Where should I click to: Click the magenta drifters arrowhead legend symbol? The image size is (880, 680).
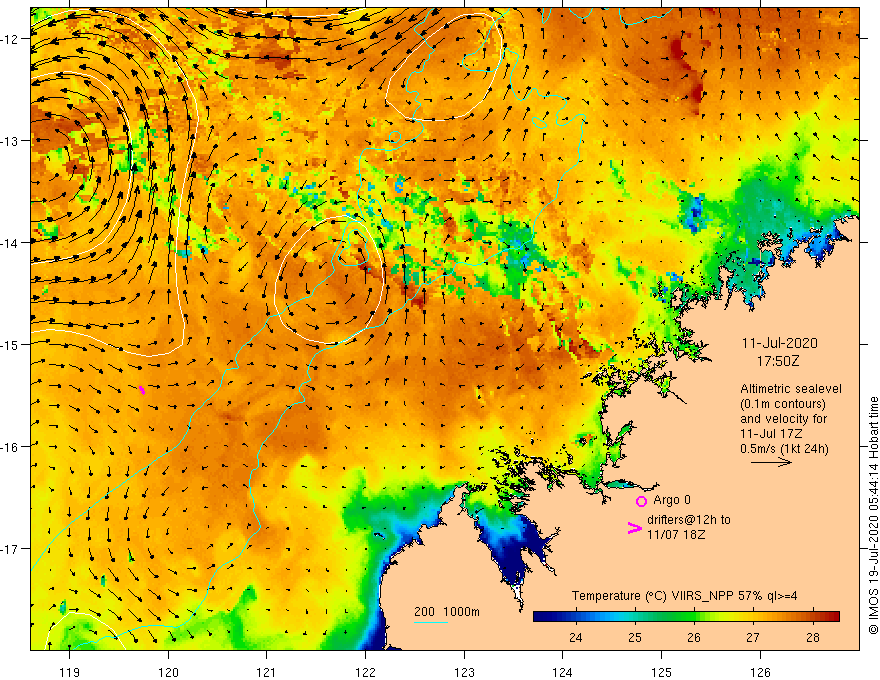(634, 528)
